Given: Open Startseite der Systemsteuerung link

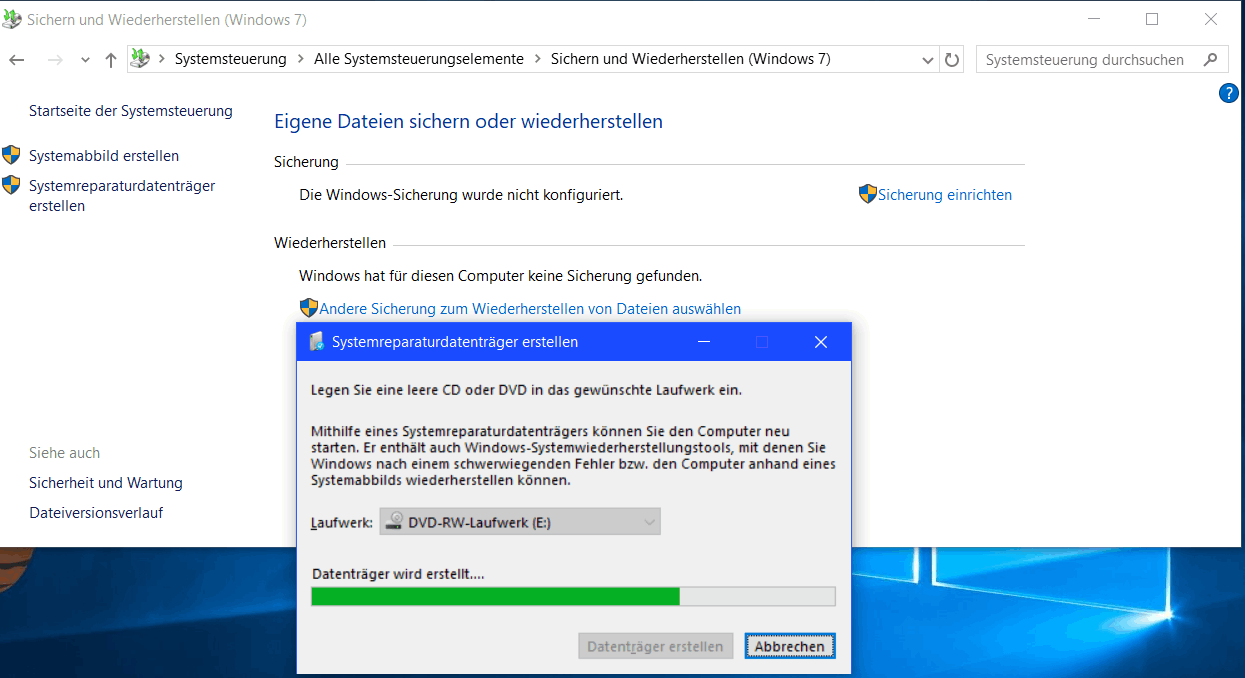Looking at the screenshot, I should [131, 111].
